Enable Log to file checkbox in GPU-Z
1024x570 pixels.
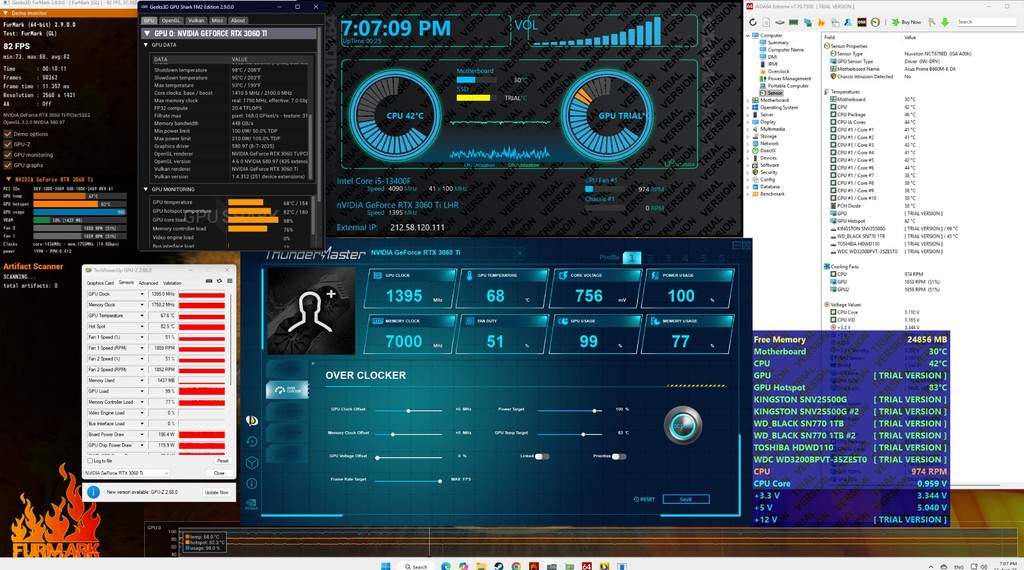pyautogui.click(x=90, y=461)
